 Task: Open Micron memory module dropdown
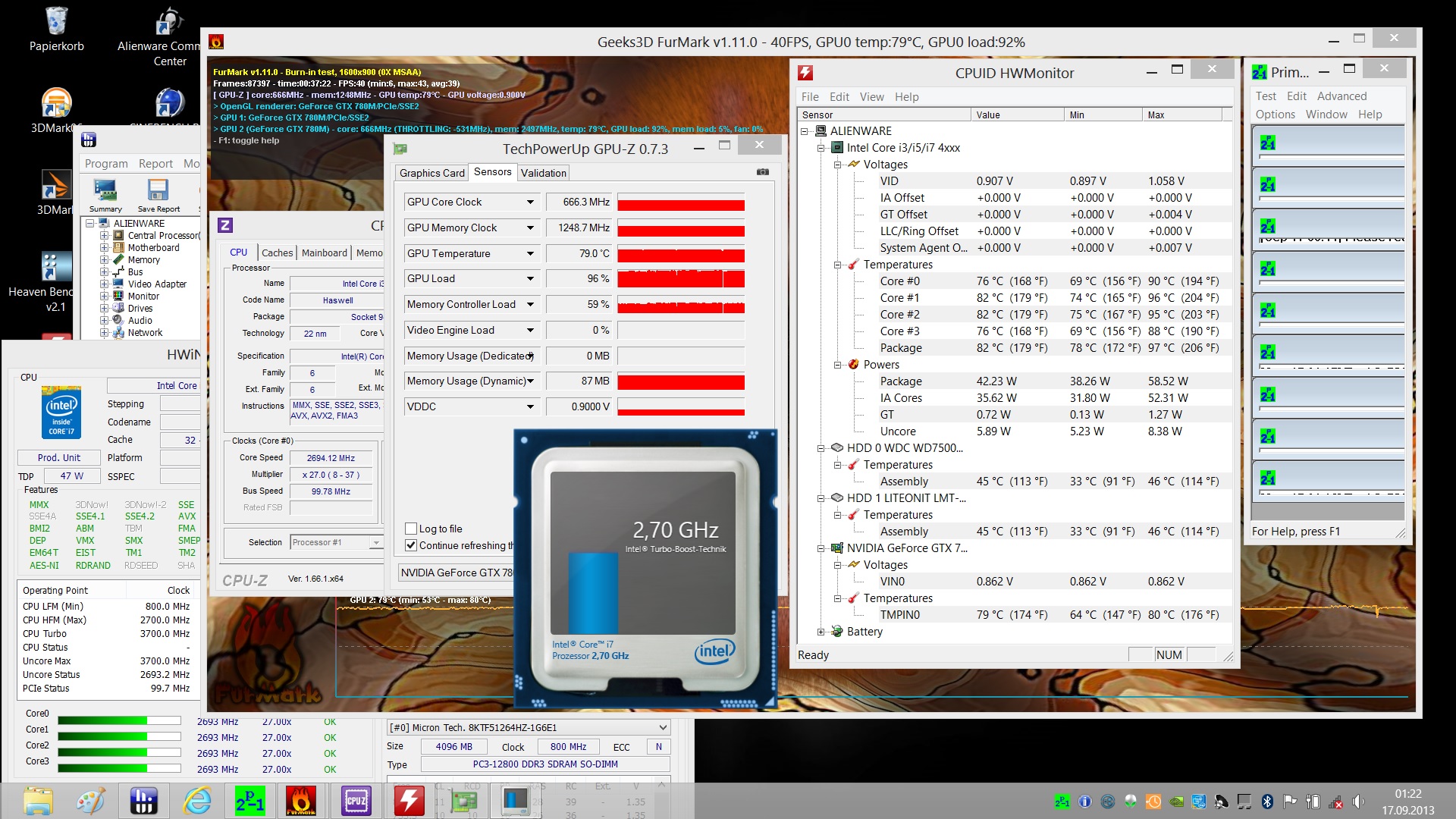(662, 727)
